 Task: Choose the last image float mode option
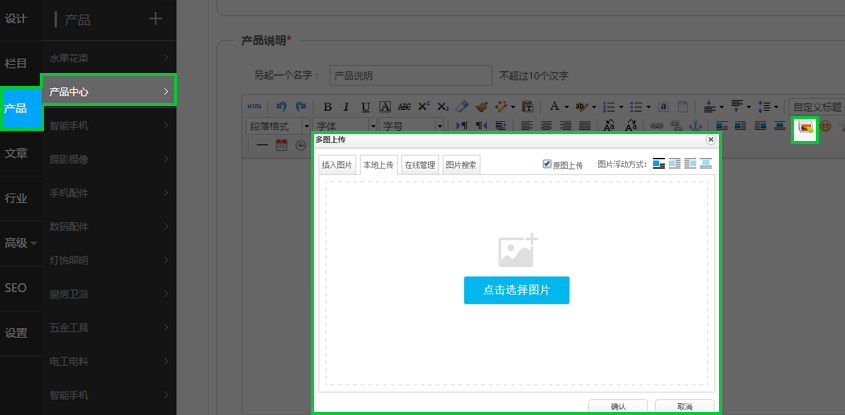coord(706,164)
